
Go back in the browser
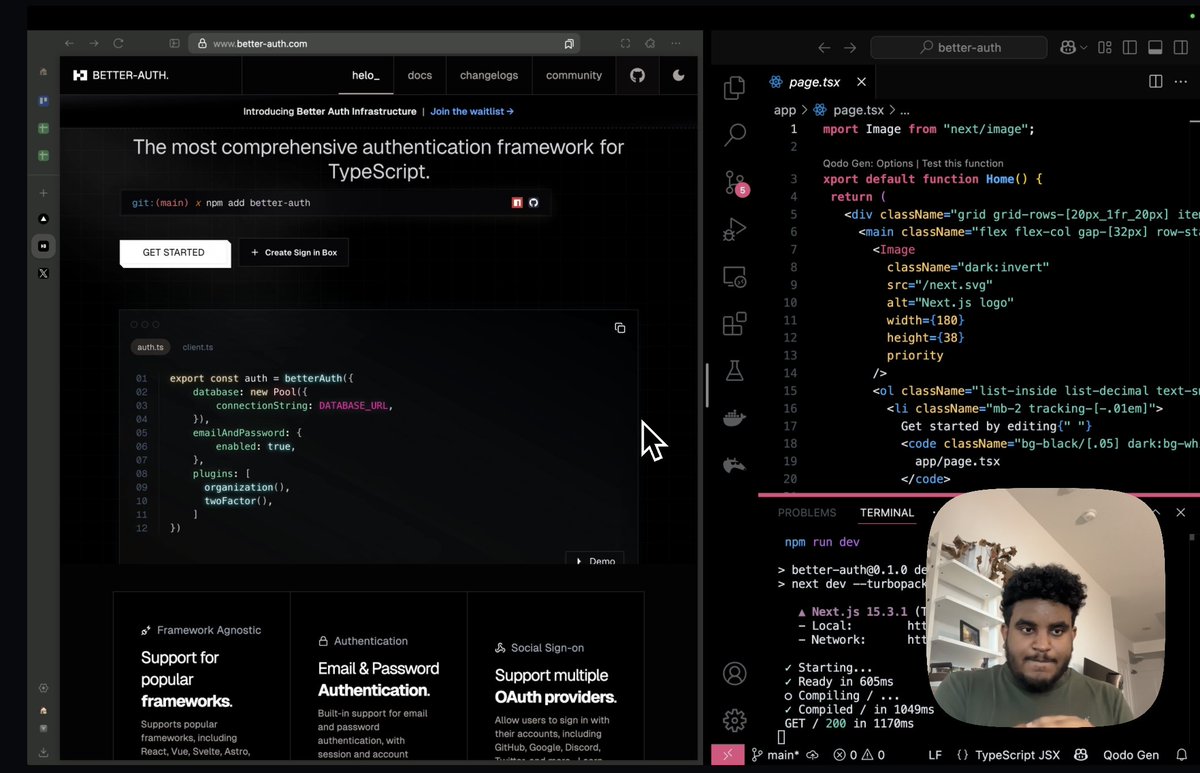click(x=69, y=44)
